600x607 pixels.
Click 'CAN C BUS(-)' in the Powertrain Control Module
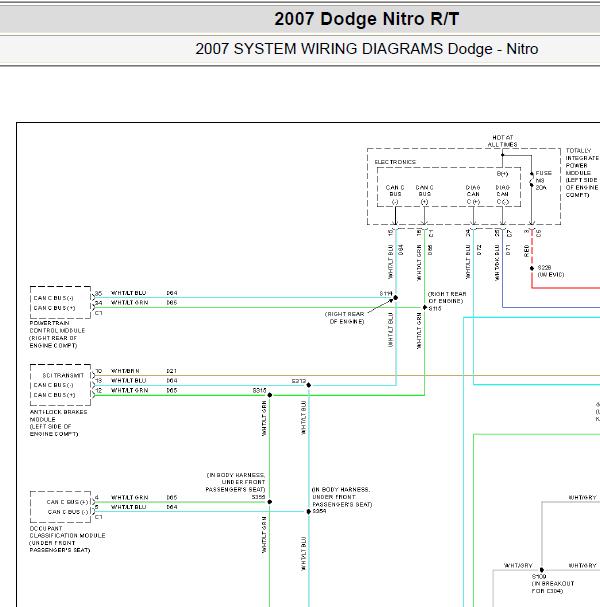[53, 298]
